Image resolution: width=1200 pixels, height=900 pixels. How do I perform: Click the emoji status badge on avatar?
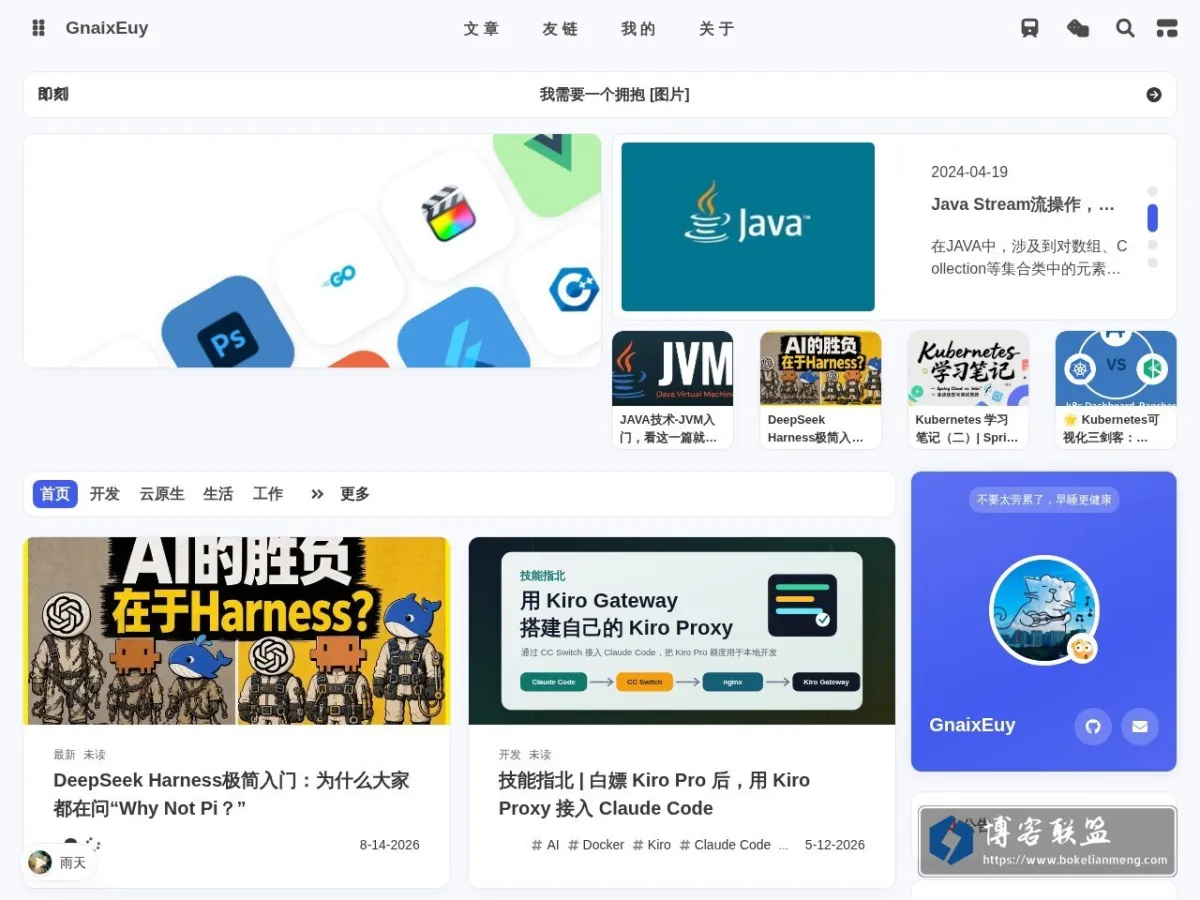[1082, 648]
